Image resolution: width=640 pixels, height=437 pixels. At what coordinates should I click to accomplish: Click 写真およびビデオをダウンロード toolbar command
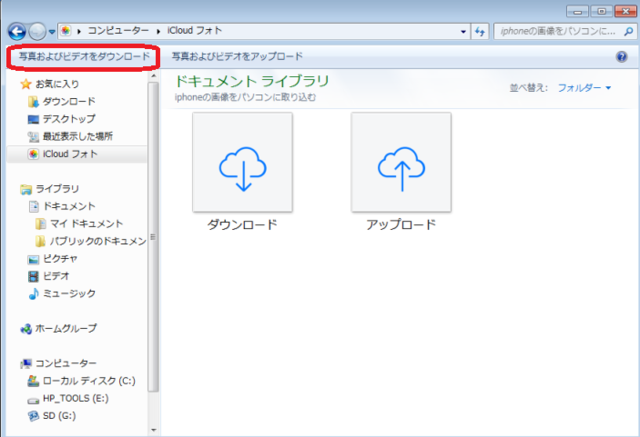[78, 57]
